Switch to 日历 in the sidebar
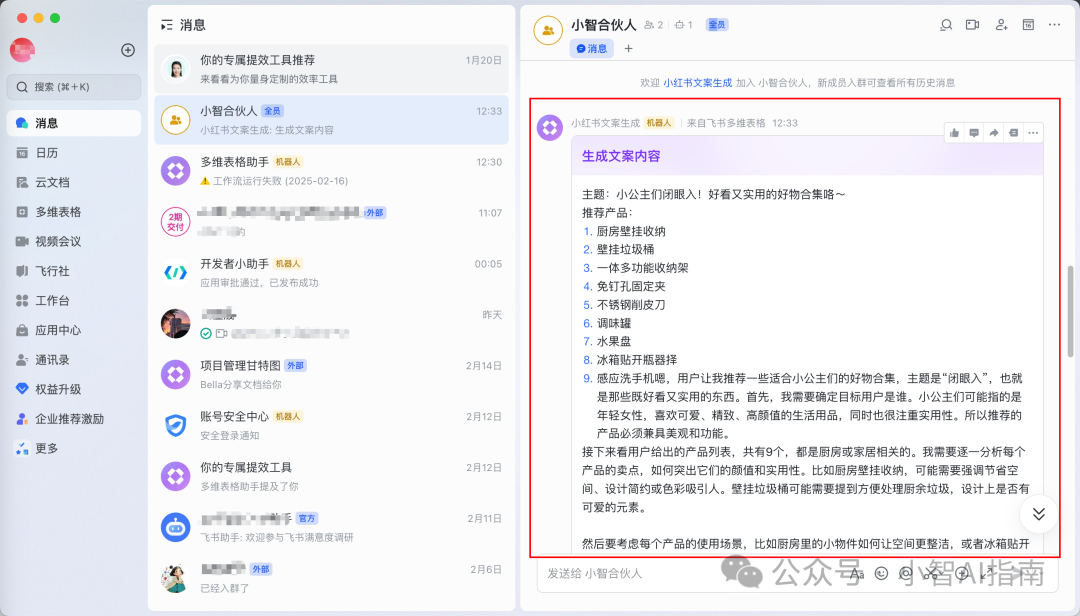This screenshot has height=616, width=1080. coord(46,153)
